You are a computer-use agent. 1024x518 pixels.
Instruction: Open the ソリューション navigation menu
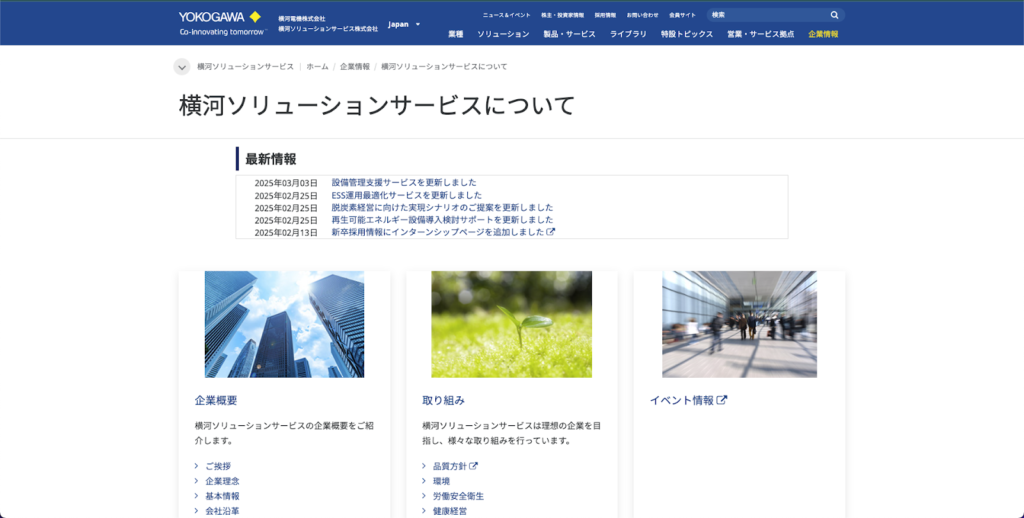(x=502, y=34)
